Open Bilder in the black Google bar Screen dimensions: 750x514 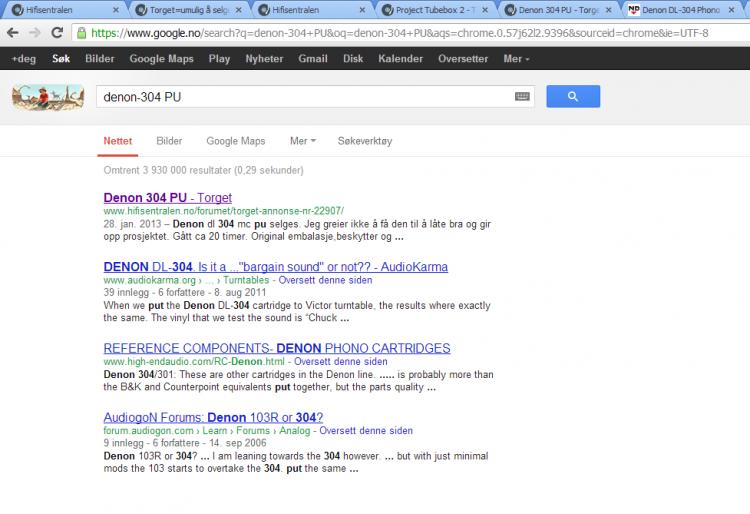click(99, 59)
